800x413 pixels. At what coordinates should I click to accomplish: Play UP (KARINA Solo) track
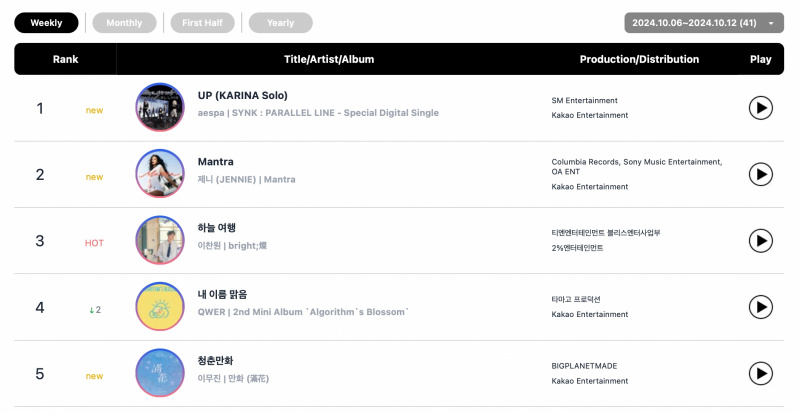760,108
